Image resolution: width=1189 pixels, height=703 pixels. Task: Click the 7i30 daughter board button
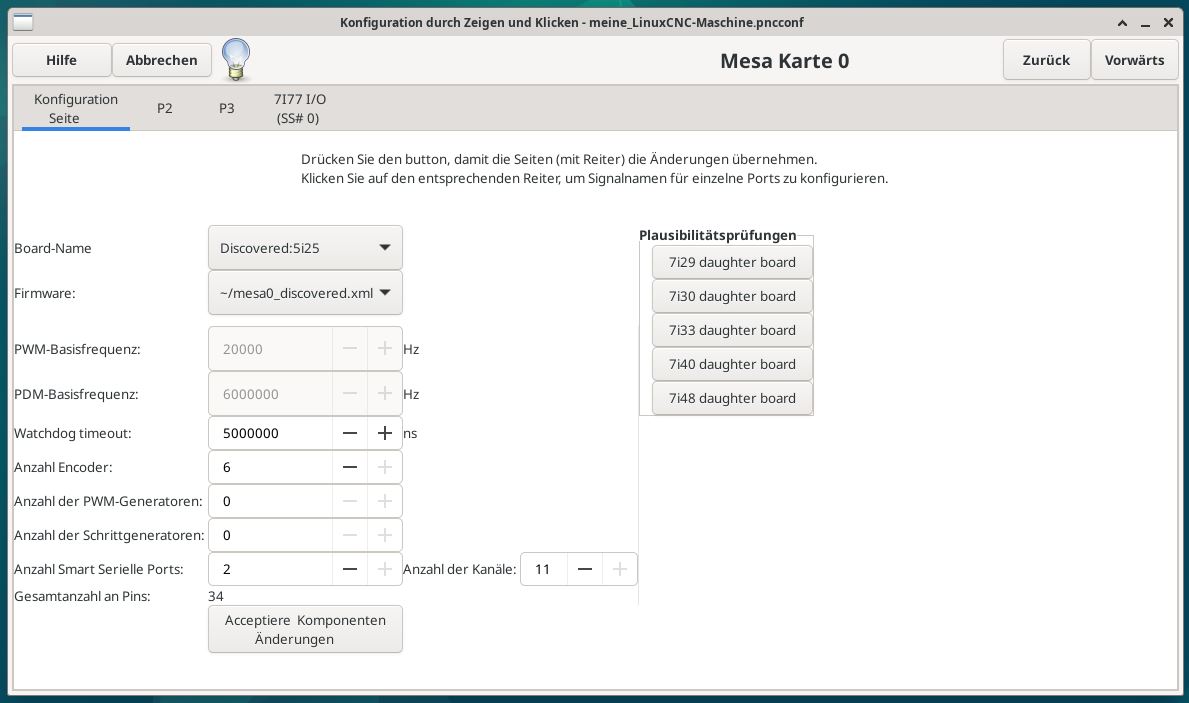pos(732,296)
